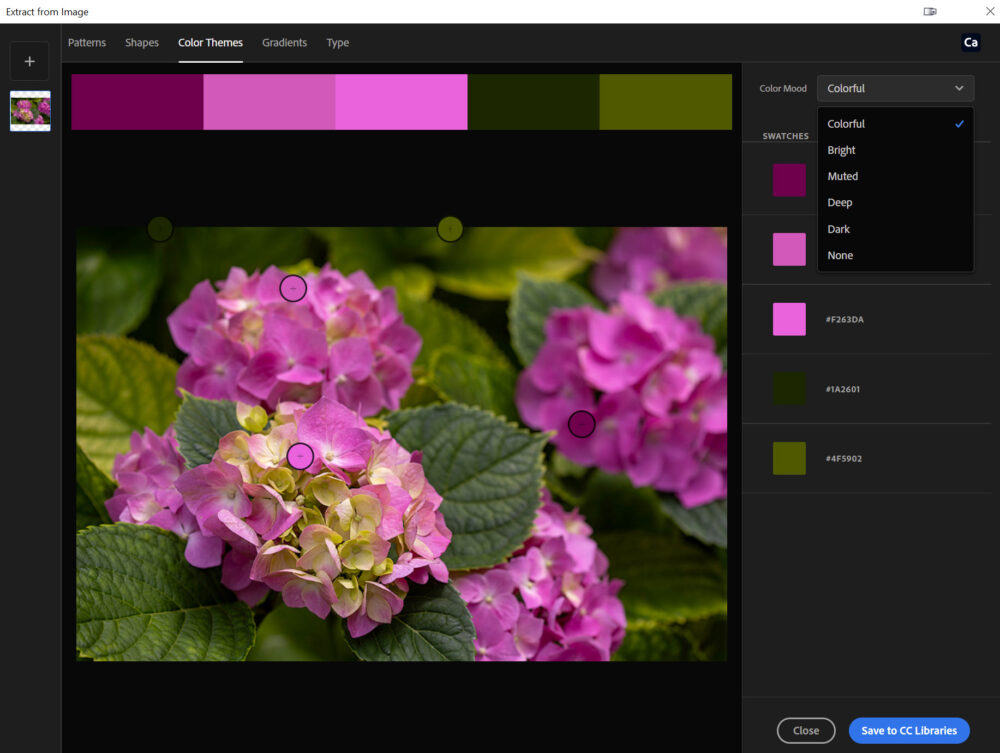Go to the Gradients tab
The height and width of the screenshot is (753, 1000).
coord(284,43)
